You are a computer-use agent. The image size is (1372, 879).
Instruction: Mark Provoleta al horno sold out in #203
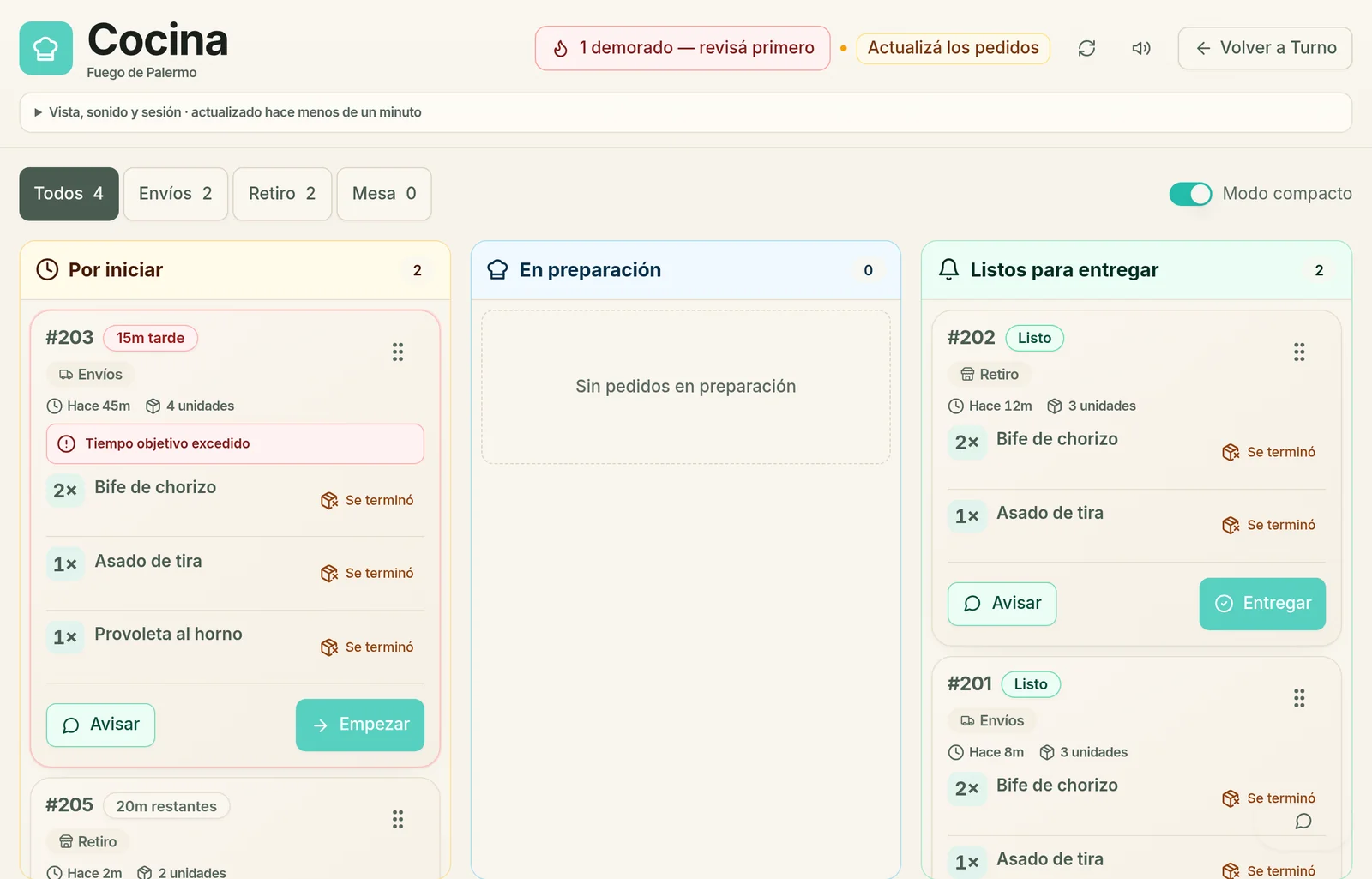[367, 647]
